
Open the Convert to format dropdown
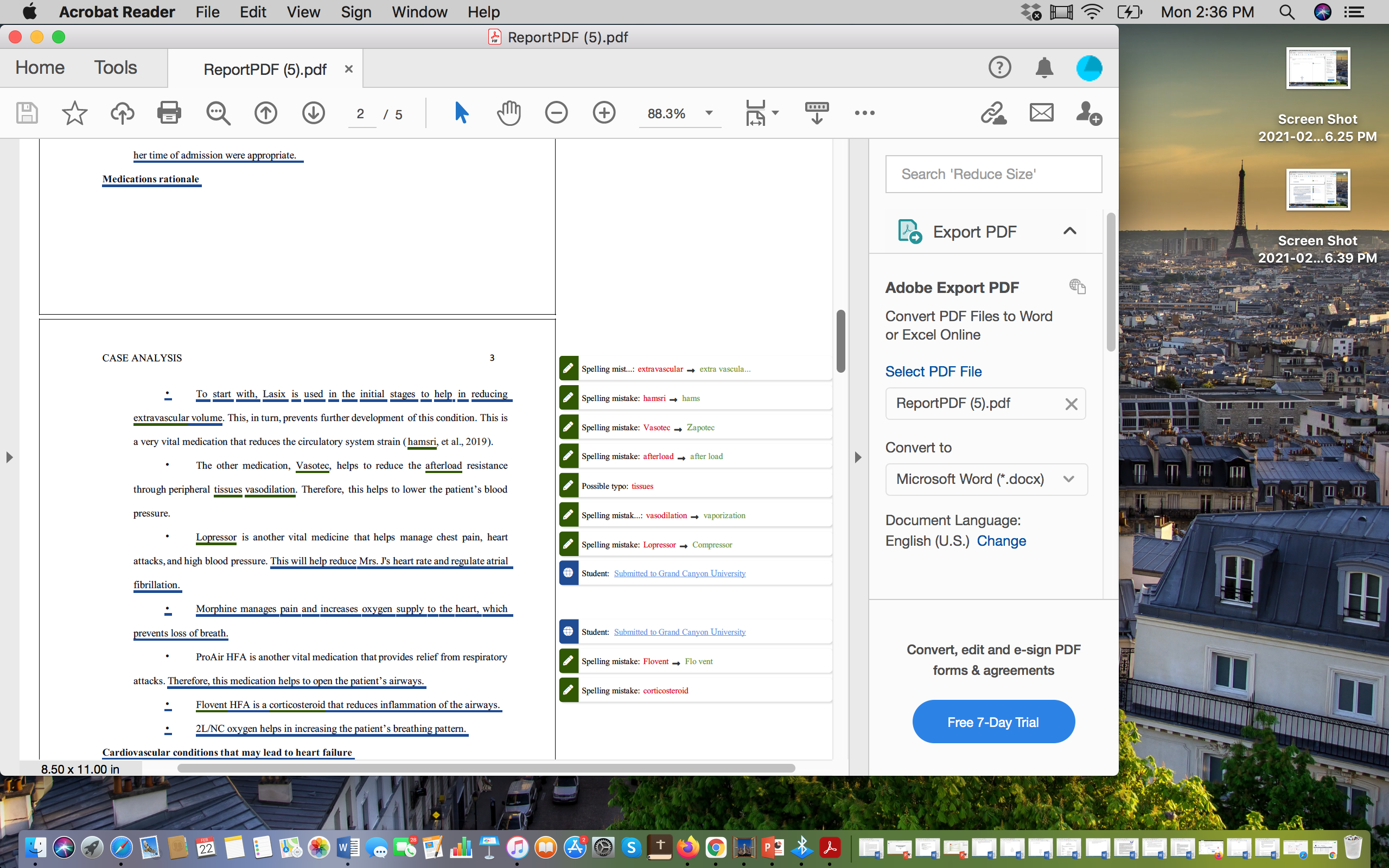click(986, 480)
